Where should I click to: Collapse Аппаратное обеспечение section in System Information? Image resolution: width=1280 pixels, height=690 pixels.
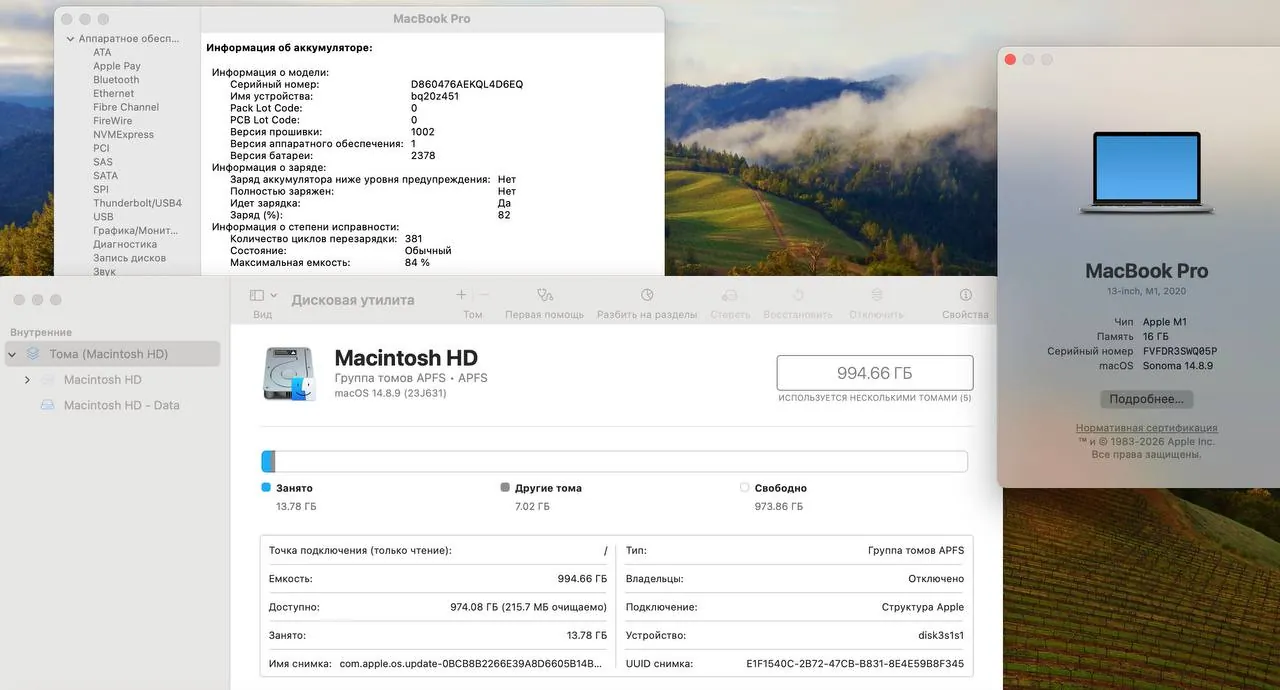click(71, 39)
